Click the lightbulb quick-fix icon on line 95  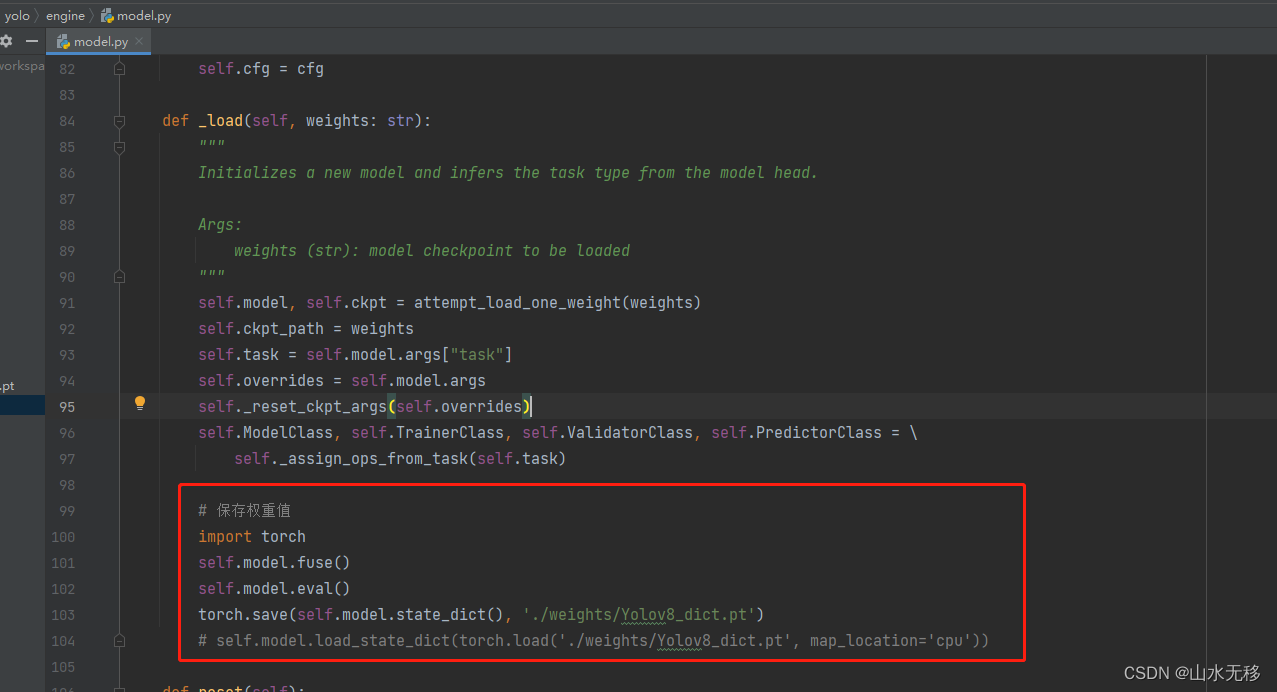click(x=140, y=403)
